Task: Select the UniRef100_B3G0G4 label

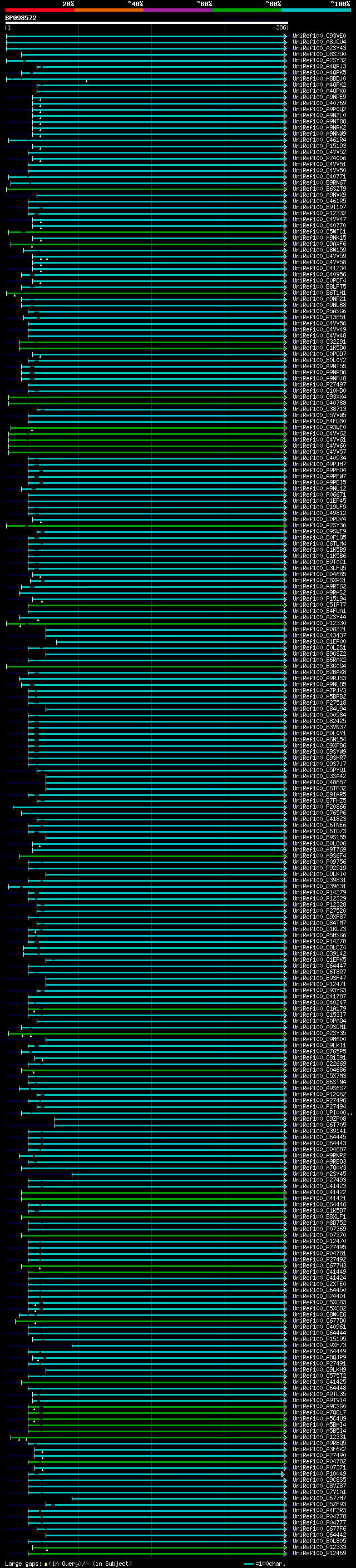Action: pos(319,666)
